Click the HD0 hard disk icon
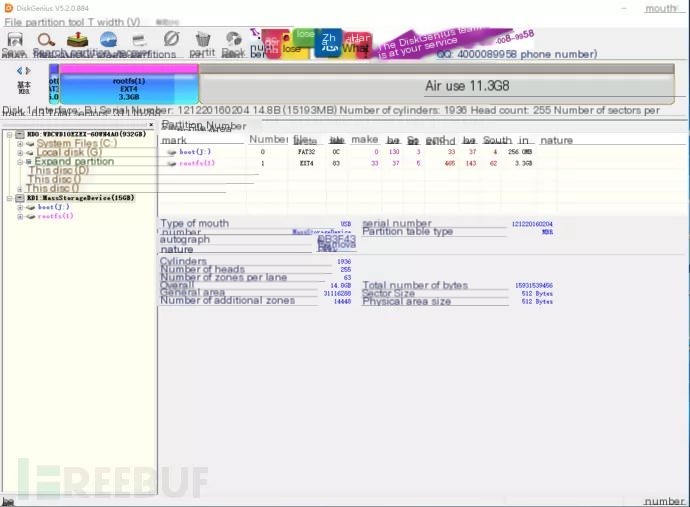Viewport: 690px width, 507px height. (x=20, y=134)
